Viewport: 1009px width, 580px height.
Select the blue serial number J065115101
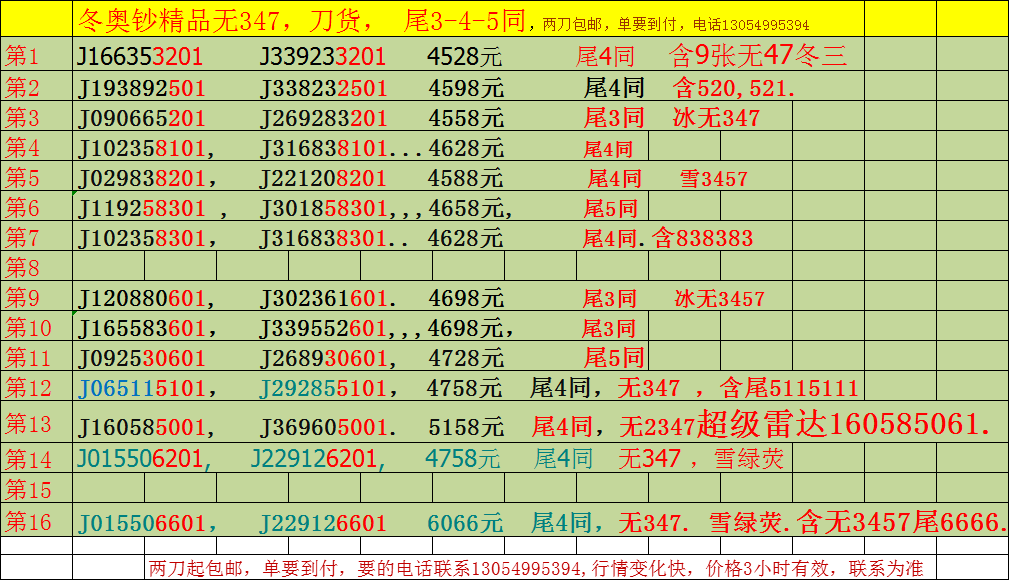(x=141, y=389)
